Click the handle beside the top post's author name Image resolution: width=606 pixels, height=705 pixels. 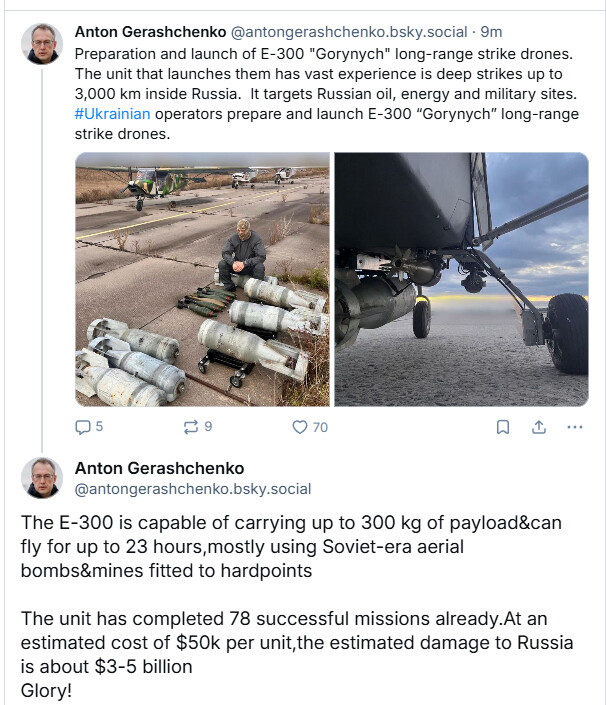(x=349, y=32)
